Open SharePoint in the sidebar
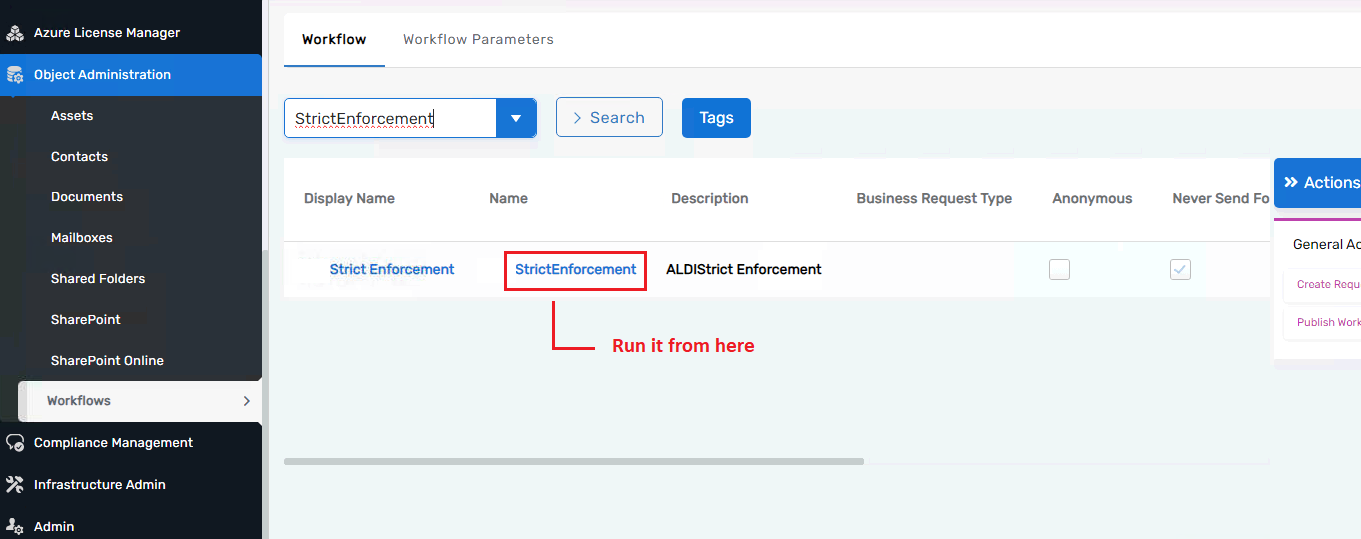Viewport: 1361px width, 539px height. coord(86,320)
